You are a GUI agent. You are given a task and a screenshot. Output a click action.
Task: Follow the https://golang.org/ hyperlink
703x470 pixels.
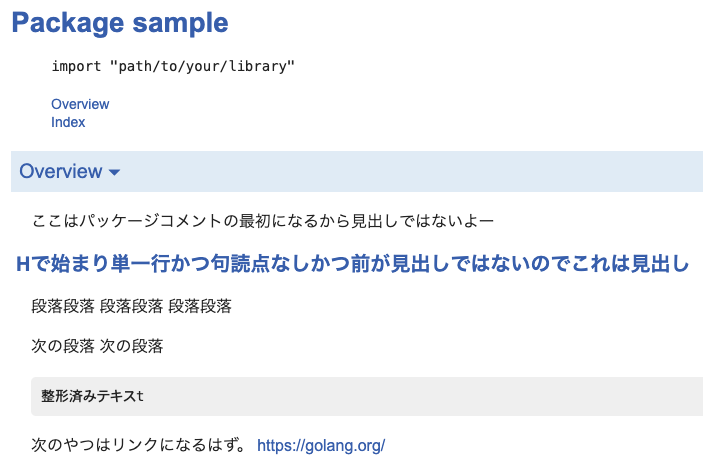tap(321, 445)
